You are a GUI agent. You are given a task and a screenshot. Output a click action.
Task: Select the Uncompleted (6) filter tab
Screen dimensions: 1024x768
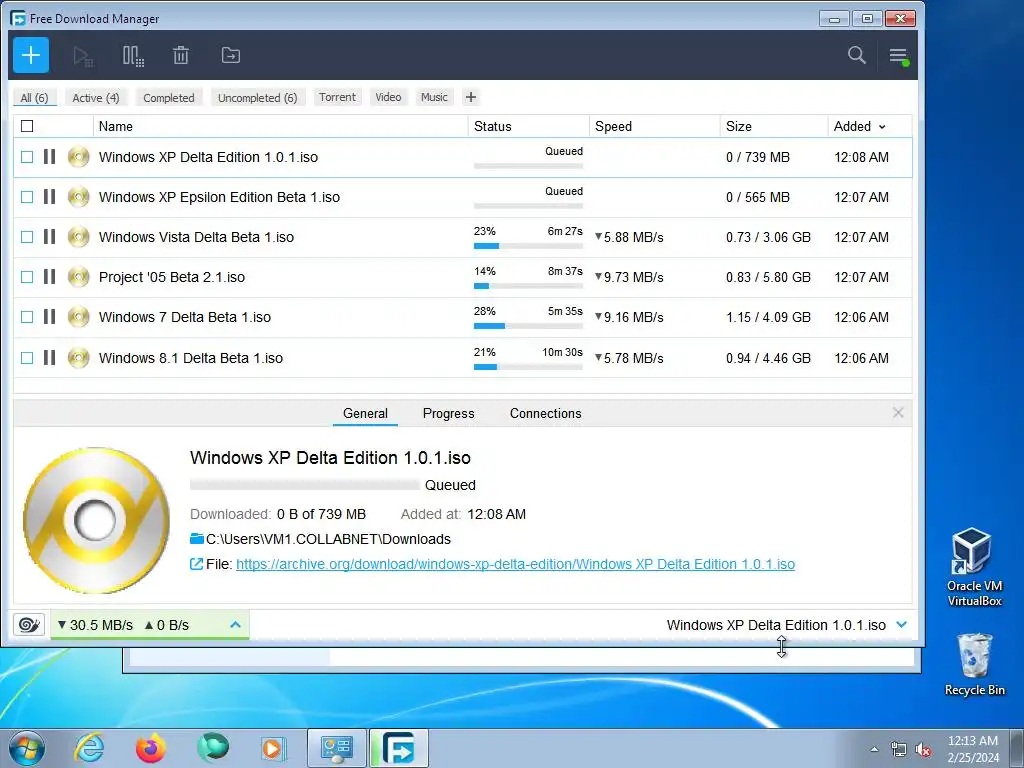[x=257, y=97]
